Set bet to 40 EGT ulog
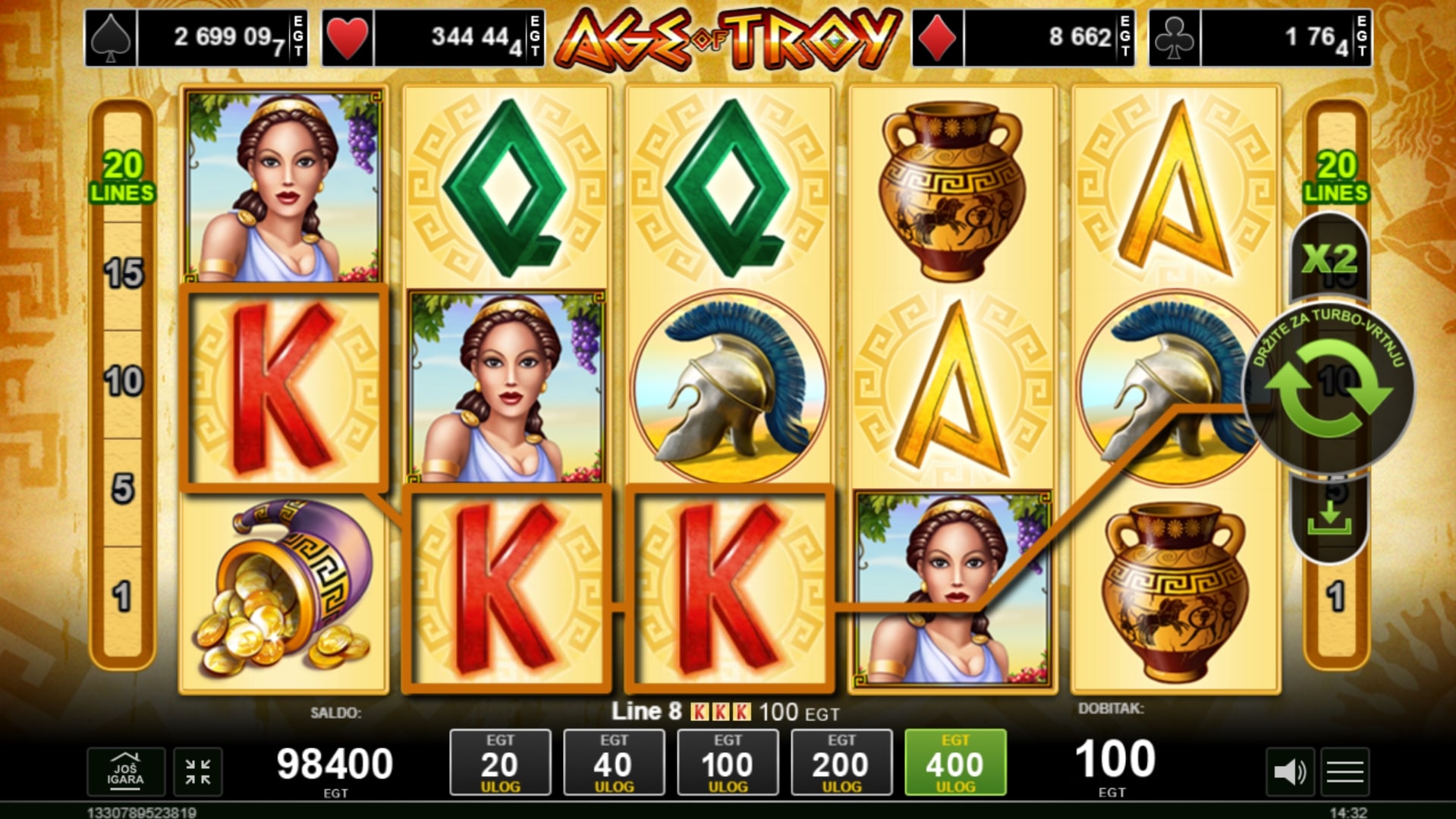This screenshot has width=1456, height=819. (614, 762)
